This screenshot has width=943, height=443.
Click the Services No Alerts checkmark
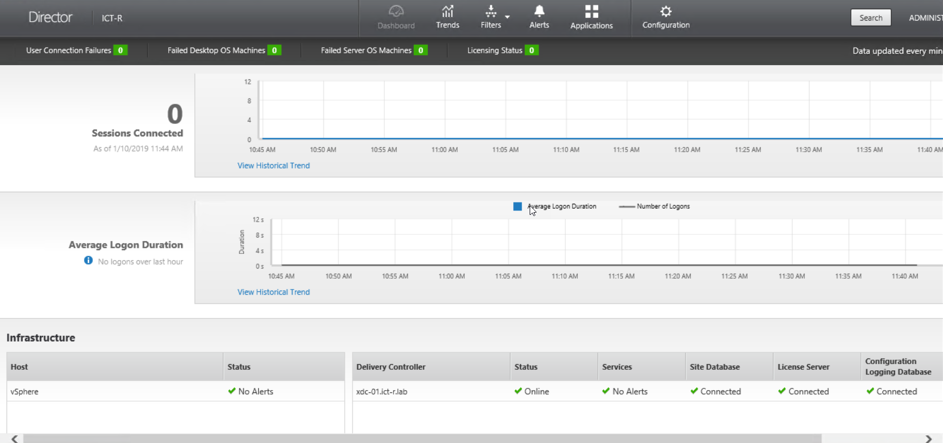pyautogui.click(x=606, y=391)
